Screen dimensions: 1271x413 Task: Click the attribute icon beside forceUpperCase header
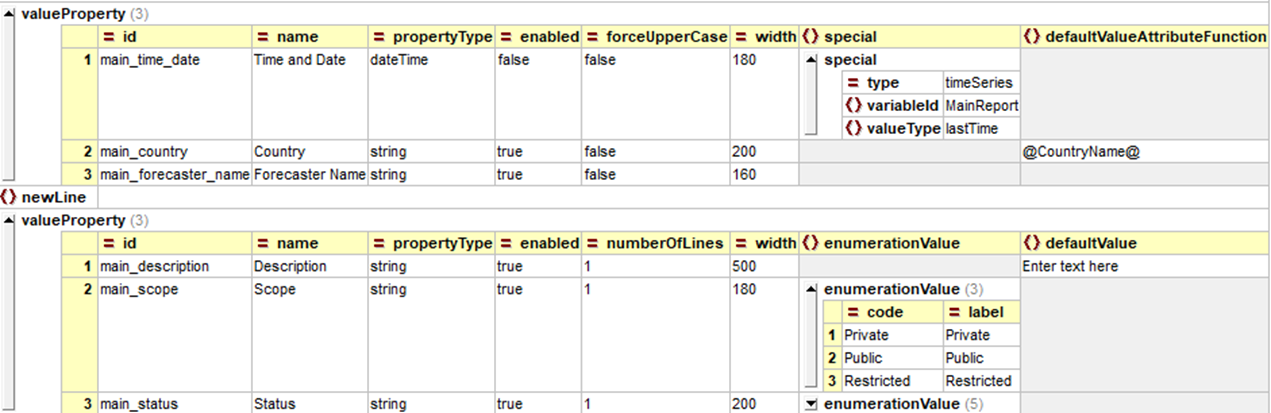(593, 37)
